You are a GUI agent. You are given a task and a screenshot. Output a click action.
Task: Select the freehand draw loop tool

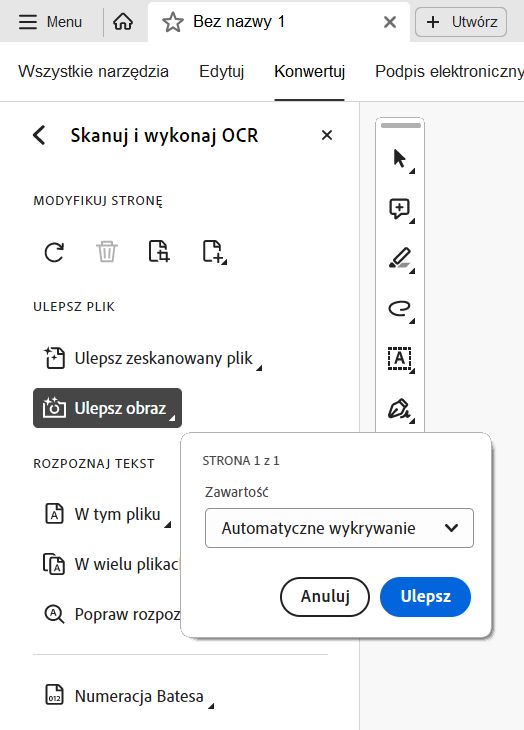pyautogui.click(x=400, y=309)
